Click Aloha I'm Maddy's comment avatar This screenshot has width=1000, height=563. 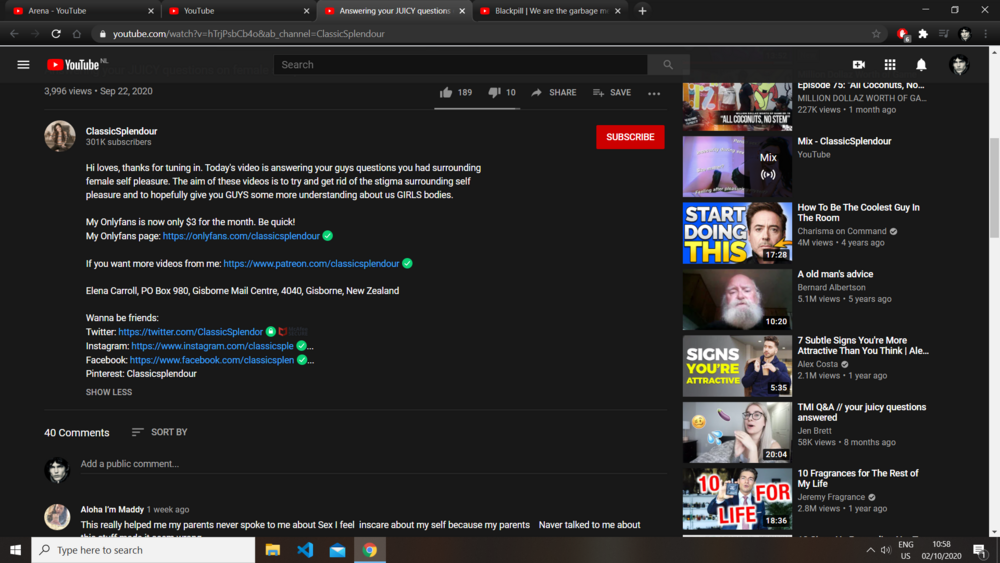(57, 516)
